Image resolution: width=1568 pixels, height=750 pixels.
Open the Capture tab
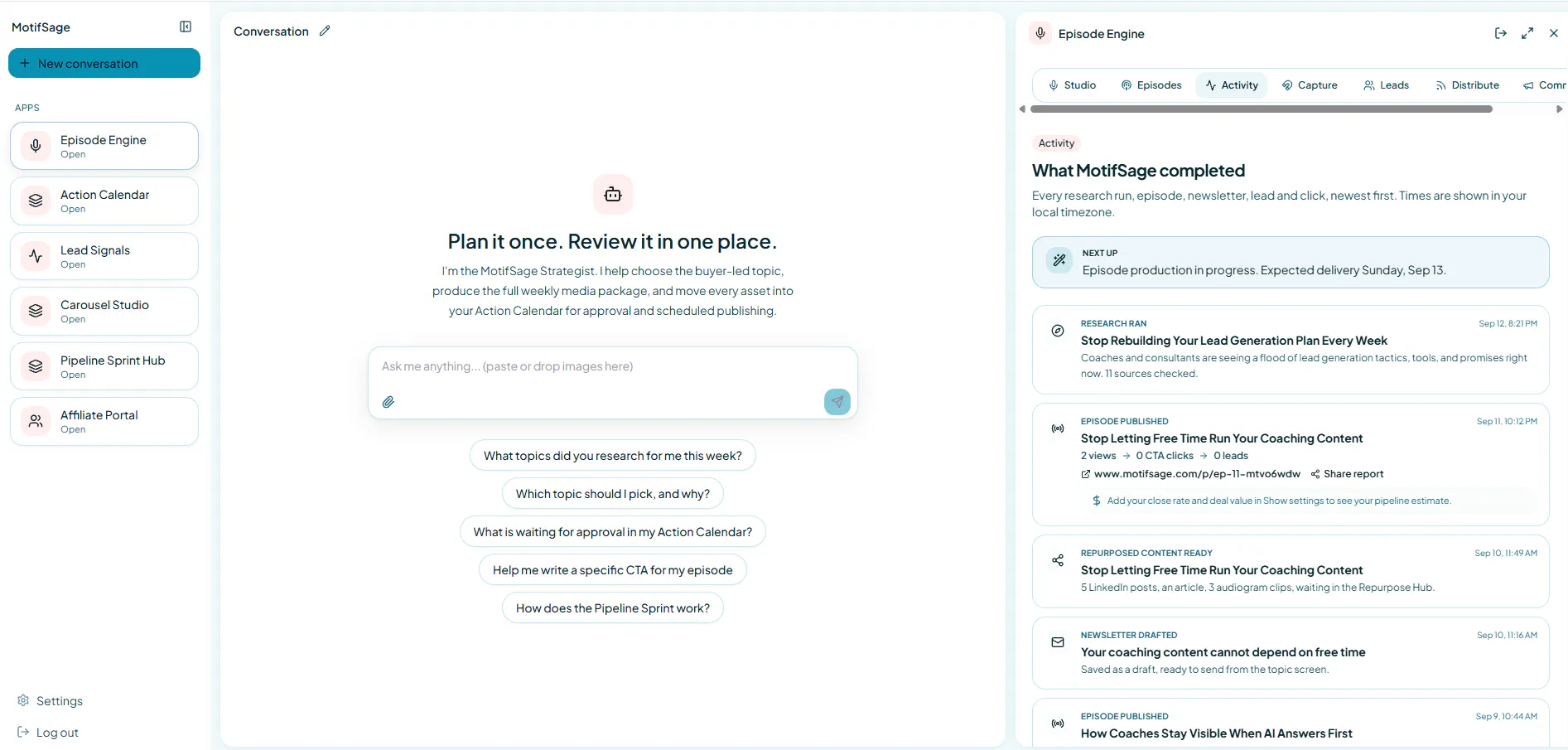(1310, 85)
